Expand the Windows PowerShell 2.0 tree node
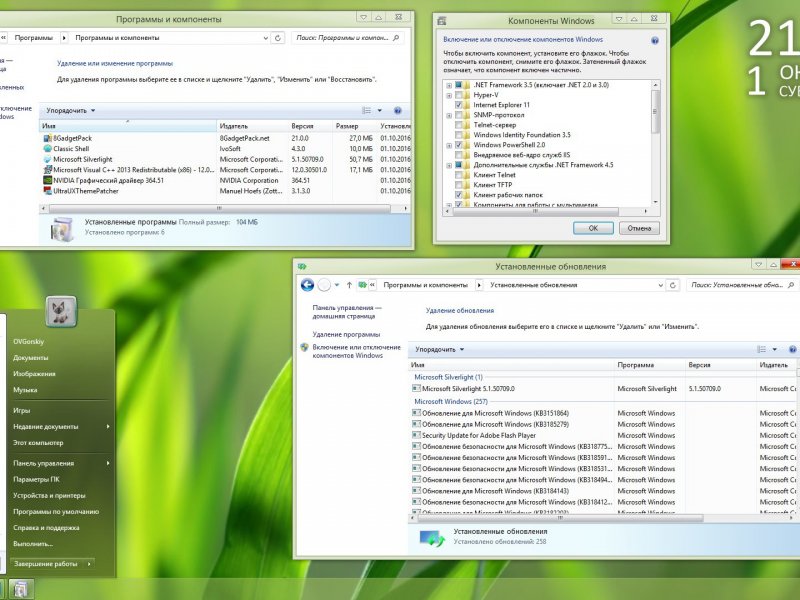Viewport: 800px width, 600px height. (449, 145)
